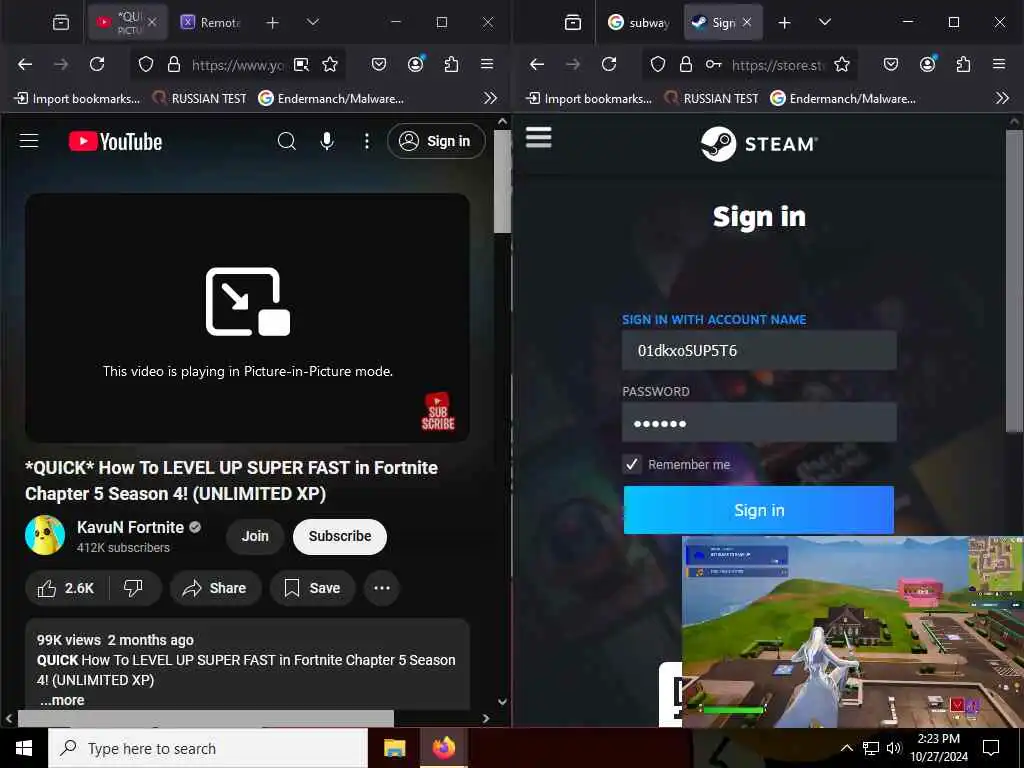1024x768 pixels.
Task: Like the video with 2.6K thumbs up
Action: (67, 588)
